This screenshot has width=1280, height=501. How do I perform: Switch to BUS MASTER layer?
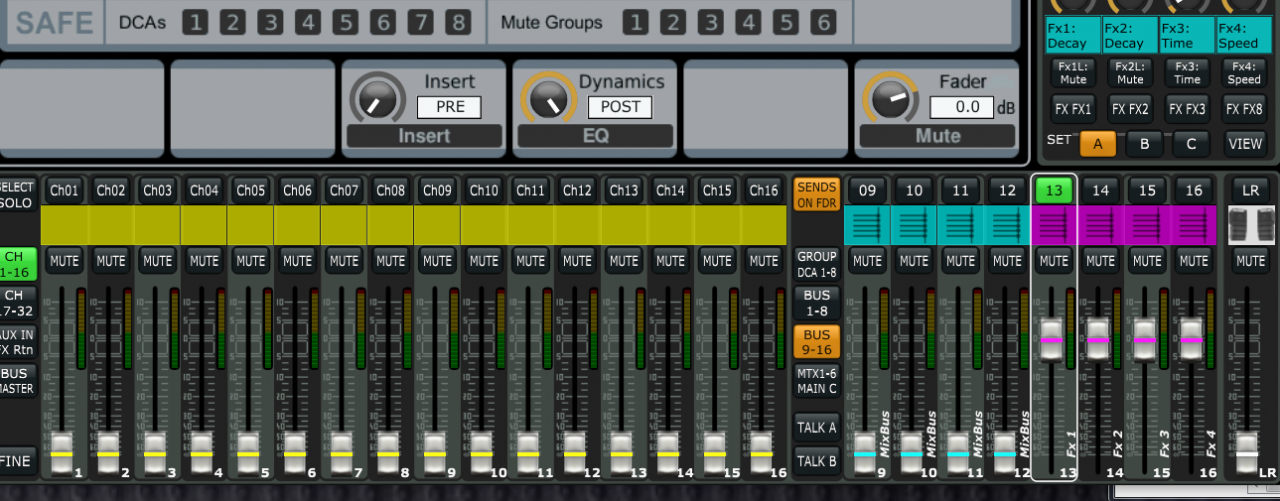pos(17,381)
